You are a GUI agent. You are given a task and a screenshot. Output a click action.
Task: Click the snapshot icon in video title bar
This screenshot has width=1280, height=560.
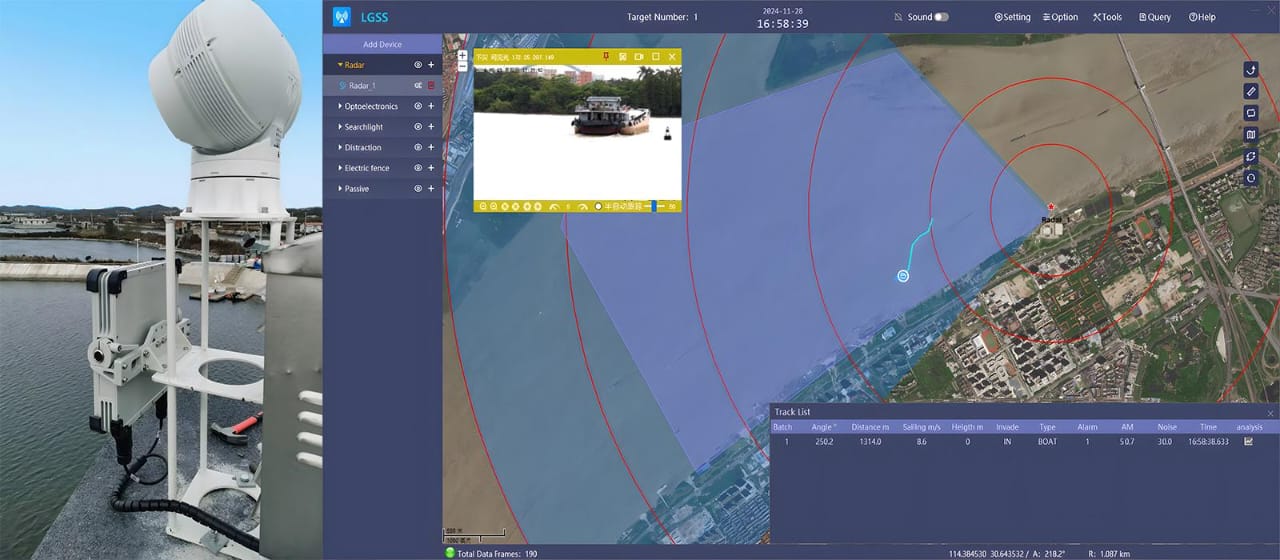pyautogui.click(x=622, y=57)
